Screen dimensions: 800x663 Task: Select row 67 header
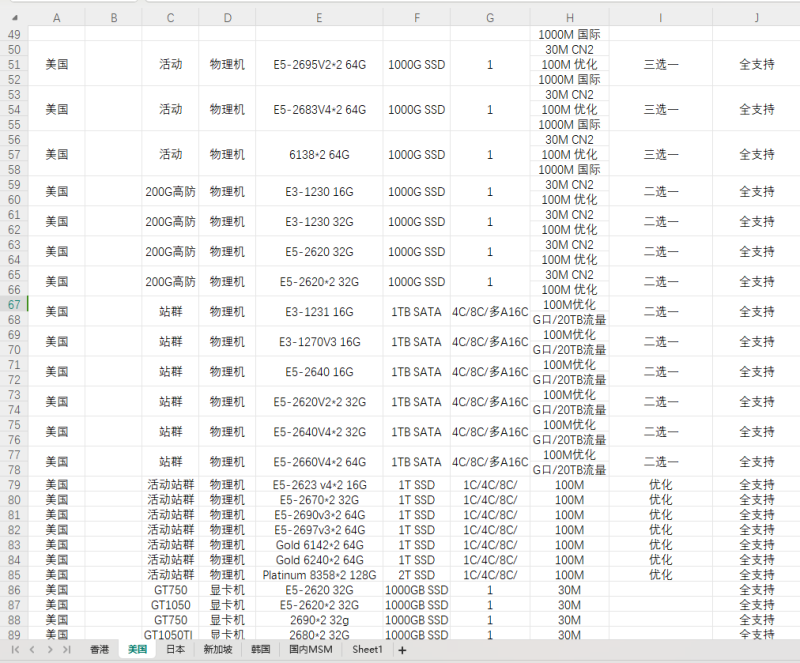pyautogui.click(x=14, y=305)
